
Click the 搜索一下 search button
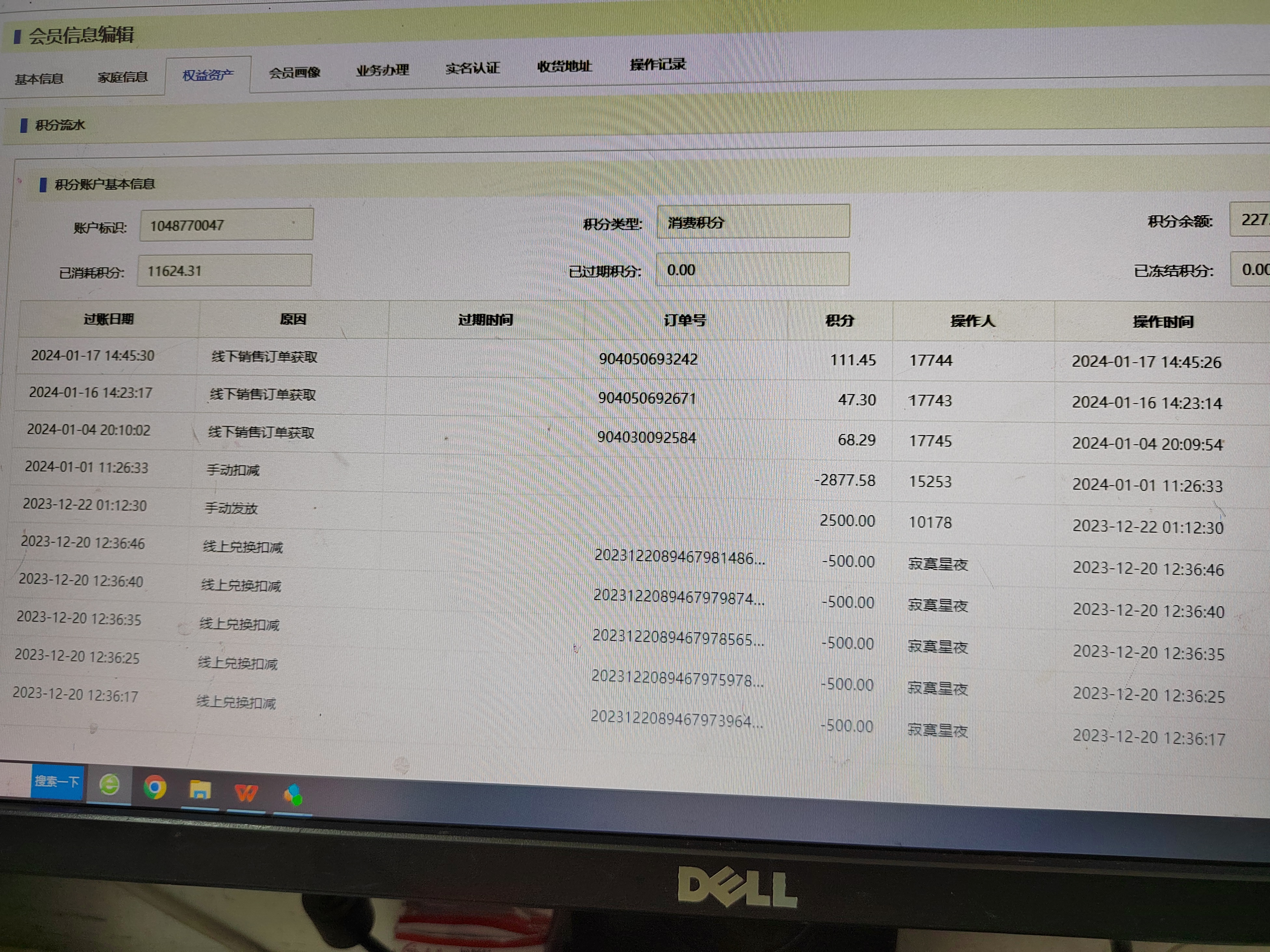[56, 782]
